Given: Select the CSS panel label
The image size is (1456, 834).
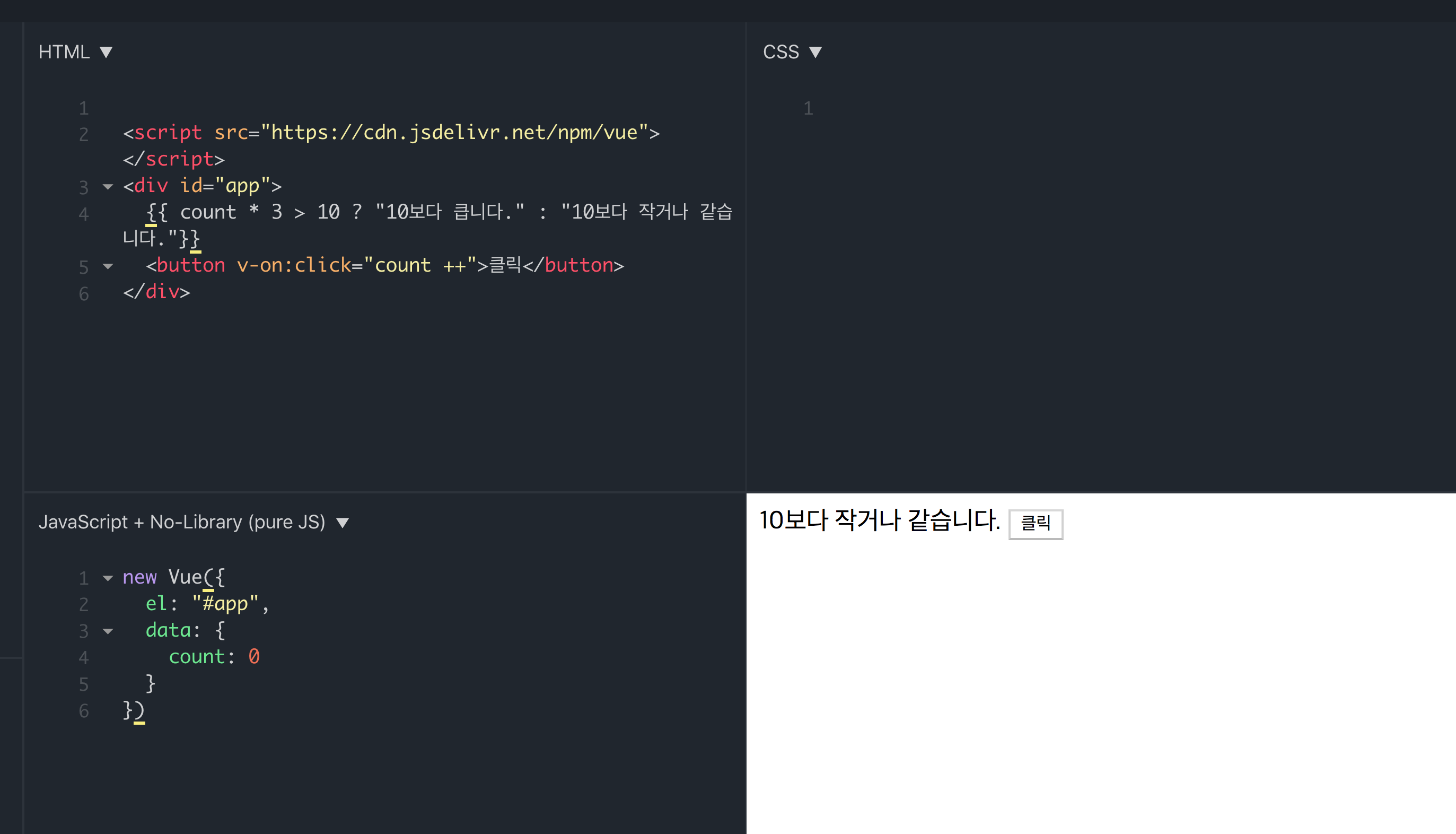Looking at the screenshot, I should 781,52.
